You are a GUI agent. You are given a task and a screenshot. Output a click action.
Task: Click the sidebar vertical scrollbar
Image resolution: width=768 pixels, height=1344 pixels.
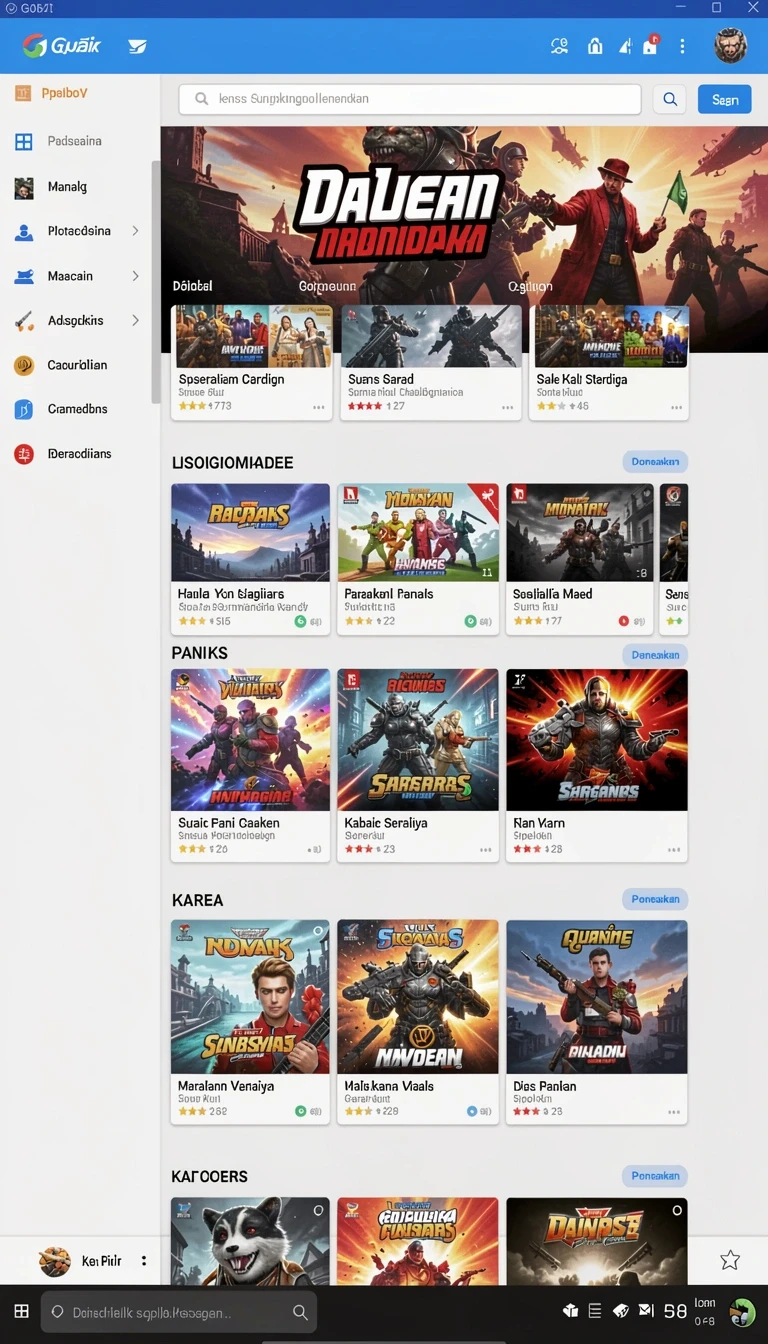pos(155,282)
